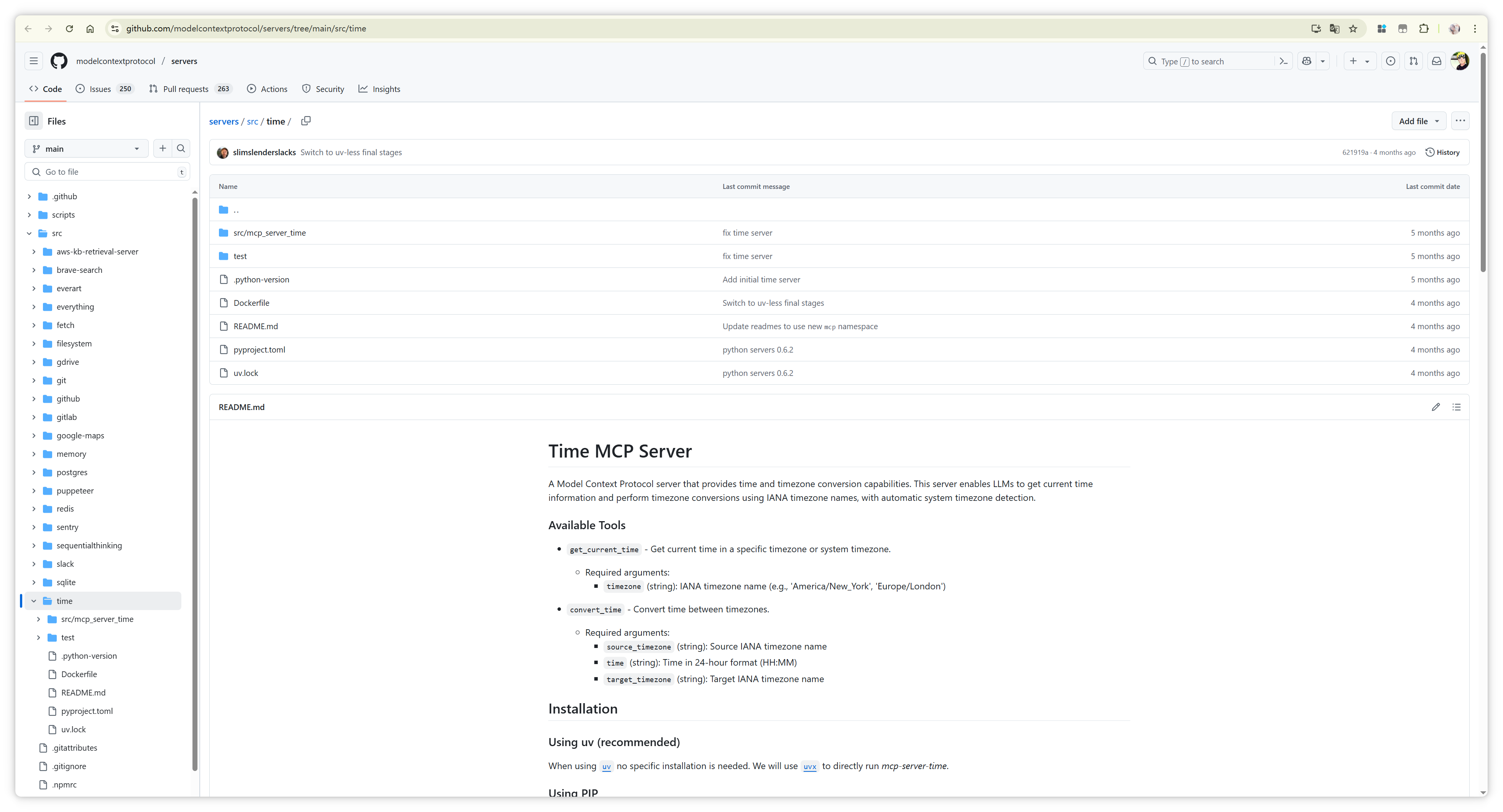Open the main branch dropdown
1503x812 pixels.
pyautogui.click(x=86, y=149)
